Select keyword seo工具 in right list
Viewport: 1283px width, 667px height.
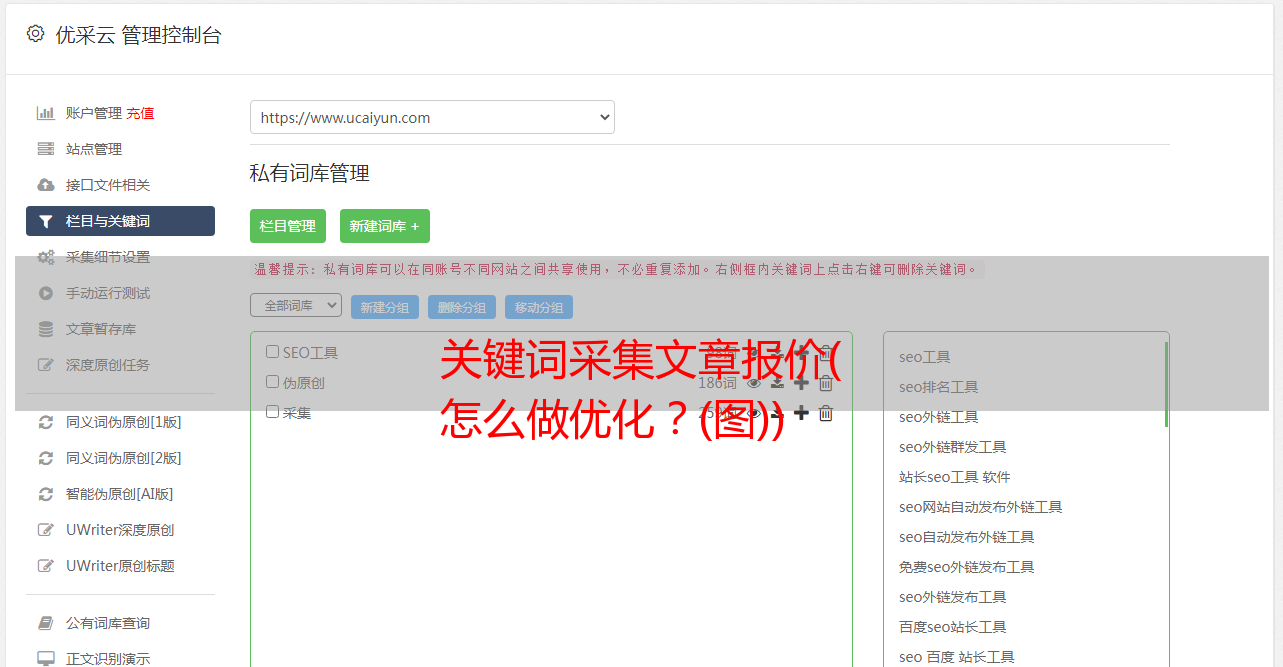[x=925, y=357]
